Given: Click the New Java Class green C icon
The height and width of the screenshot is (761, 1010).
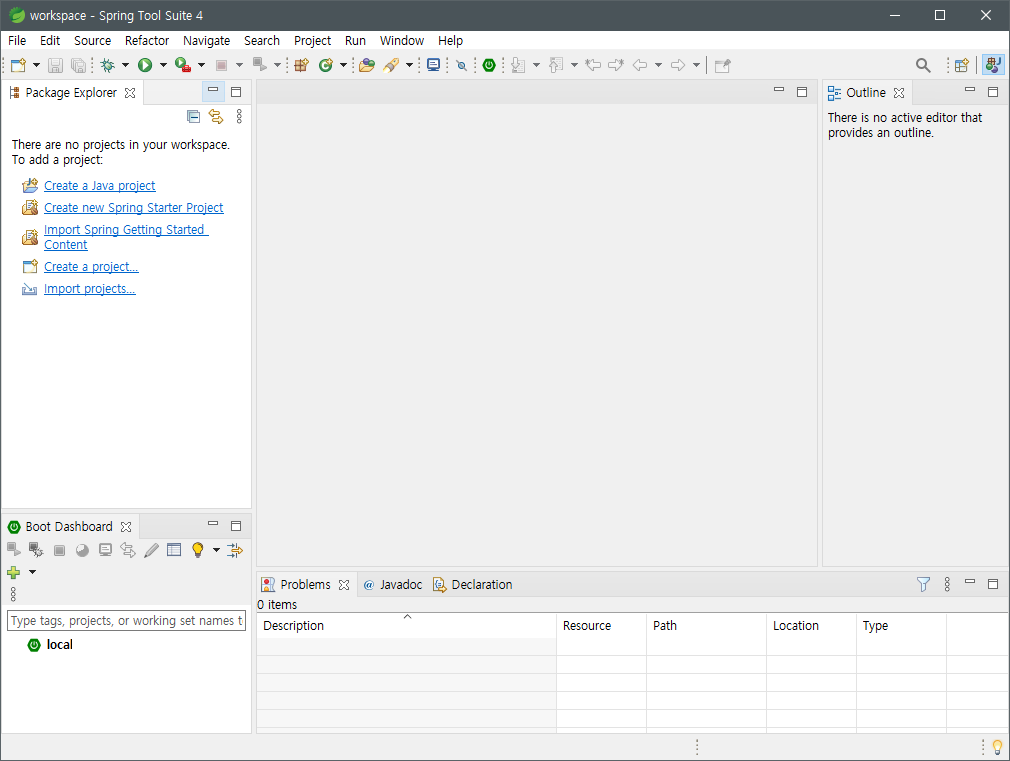Looking at the screenshot, I should (x=326, y=65).
